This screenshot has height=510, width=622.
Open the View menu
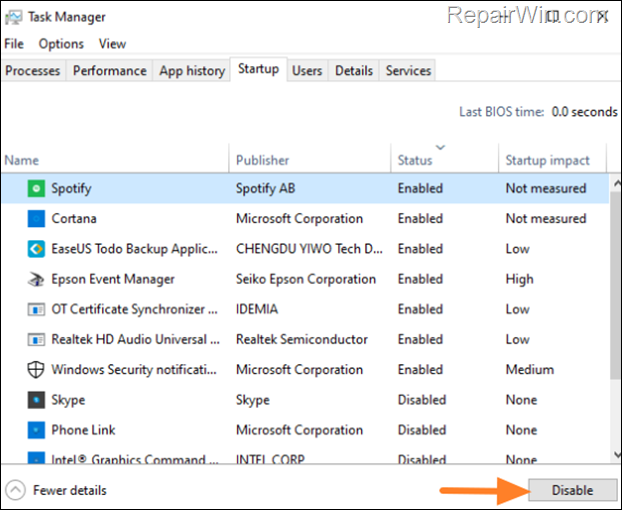coord(112,44)
